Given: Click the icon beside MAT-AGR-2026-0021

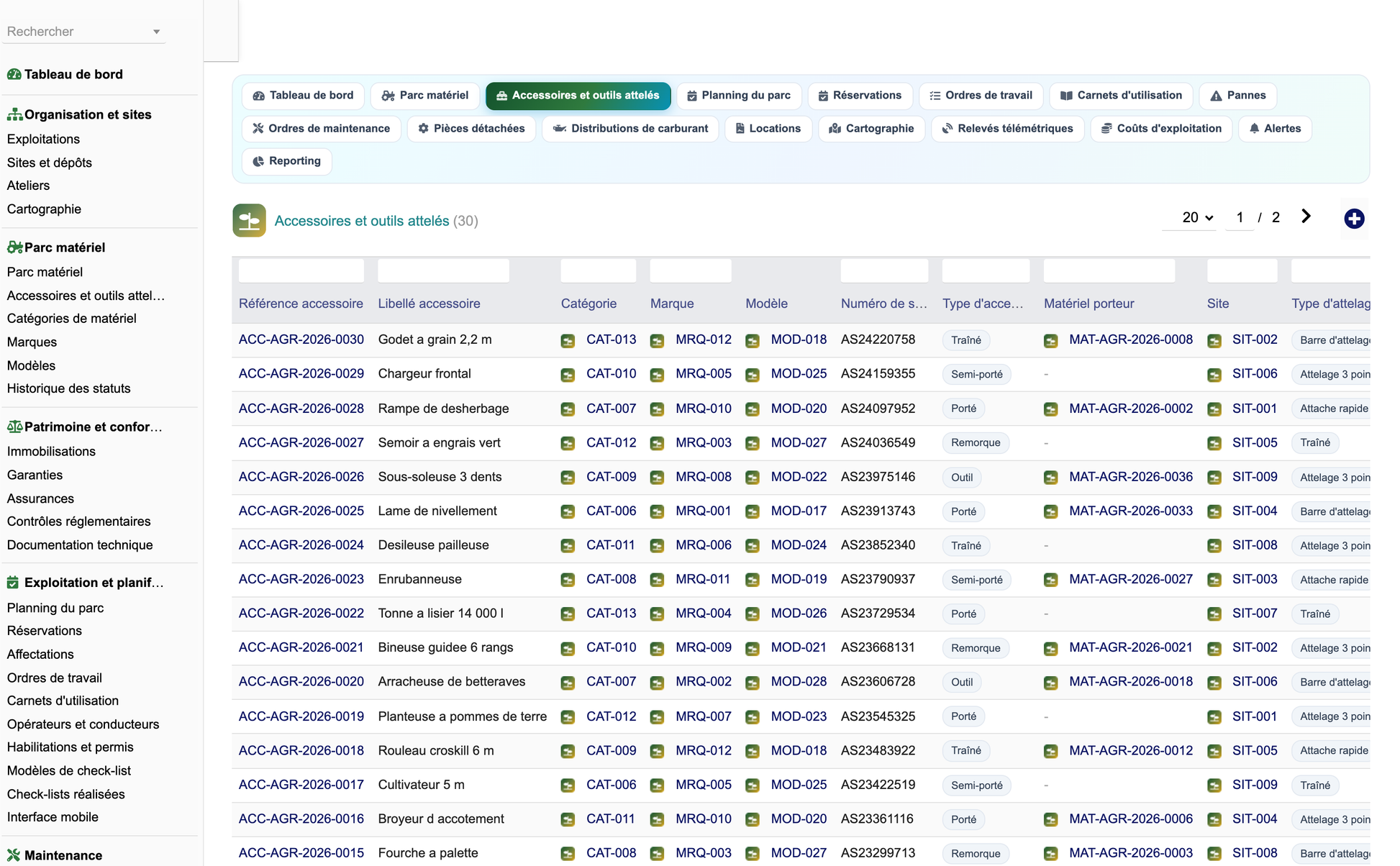Looking at the screenshot, I should click(1051, 648).
